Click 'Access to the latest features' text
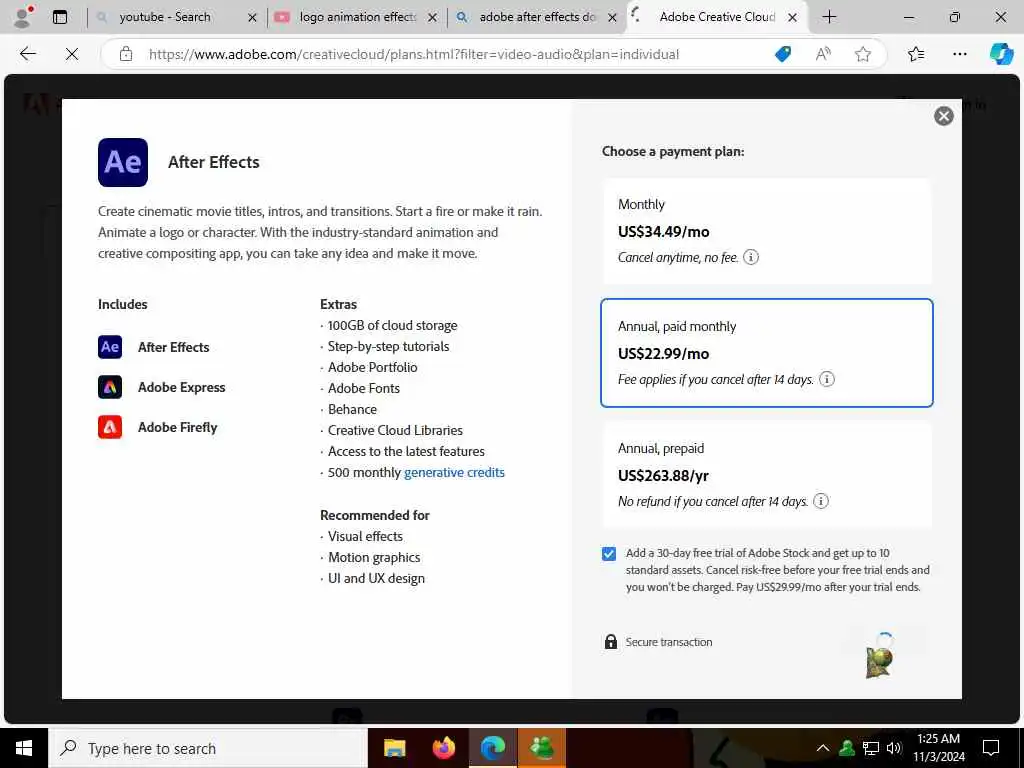The width and height of the screenshot is (1024, 768). pos(406,451)
